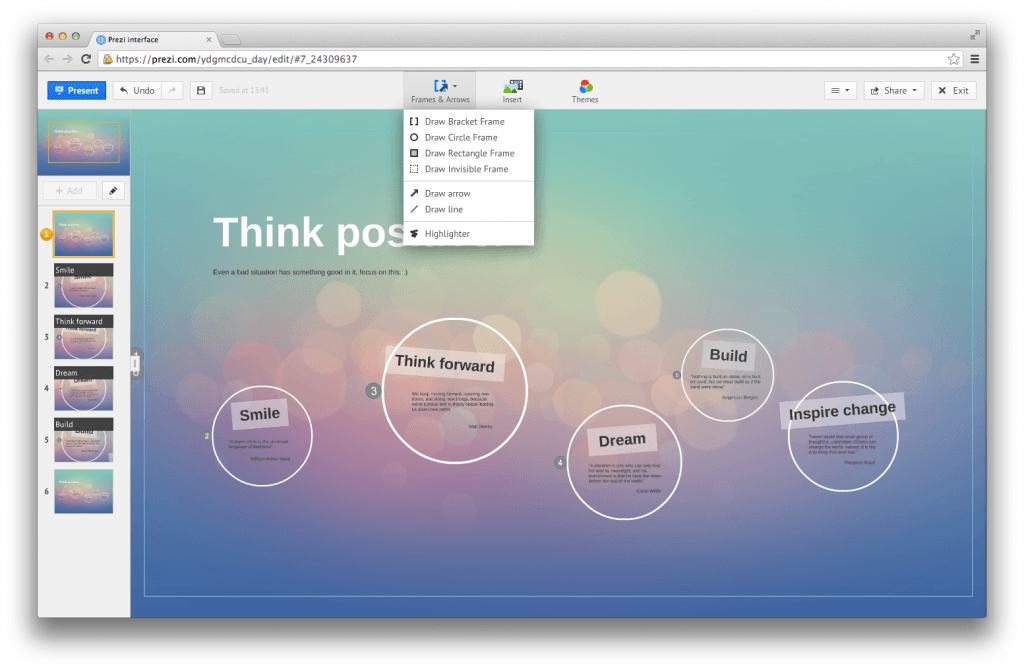Image resolution: width=1024 pixels, height=669 pixels.
Task: Open the hamburger options dropdown in toolbar
Action: pos(839,90)
